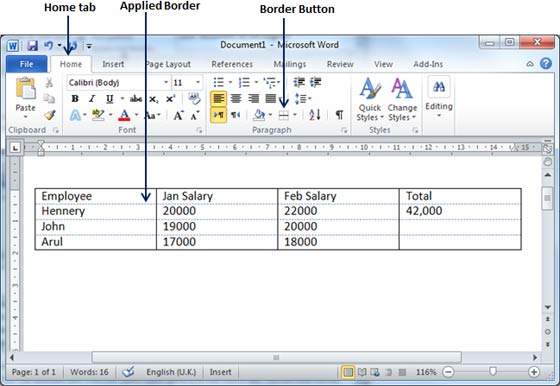Click the Borders button
Image resolution: width=560 pixels, height=386 pixels.
point(284,115)
